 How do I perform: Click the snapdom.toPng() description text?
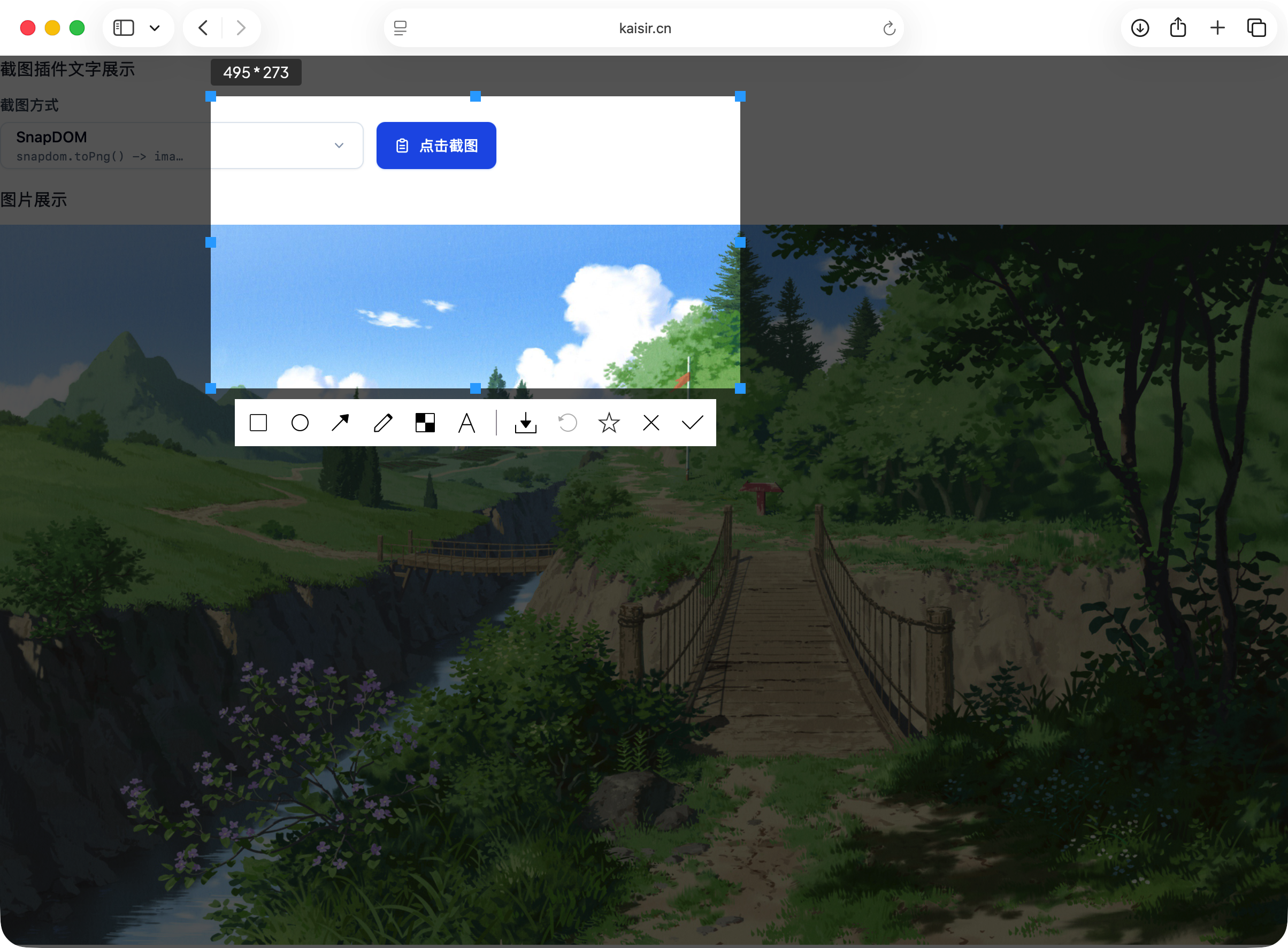(x=100, y=157)
